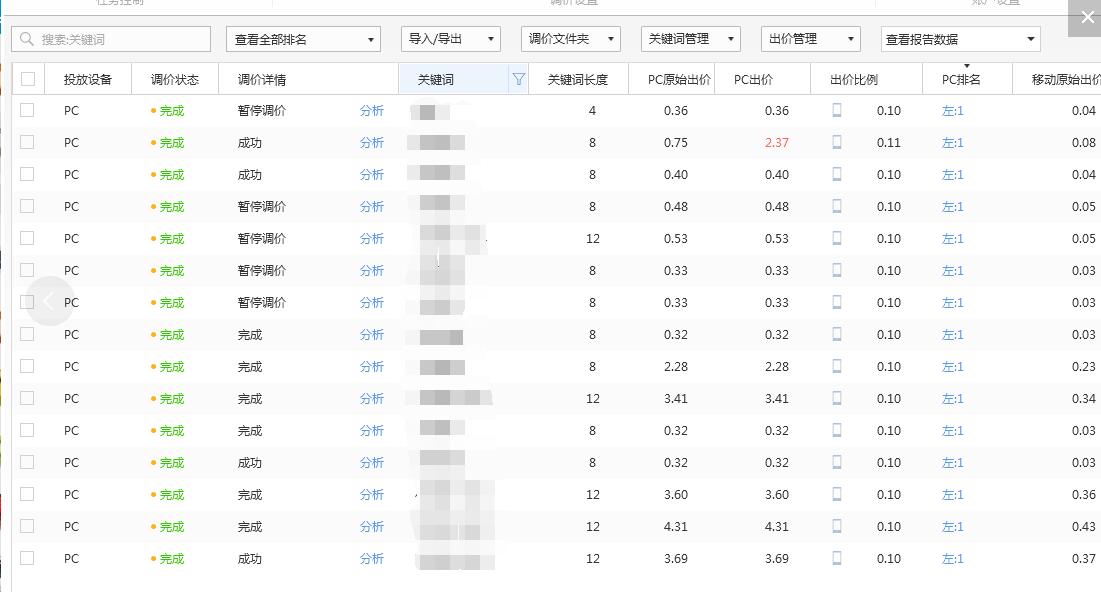Click the 分析 link on the first row
Viewport: 1101px width, 592px height.
pyautogui.click(x=371, y=110)
